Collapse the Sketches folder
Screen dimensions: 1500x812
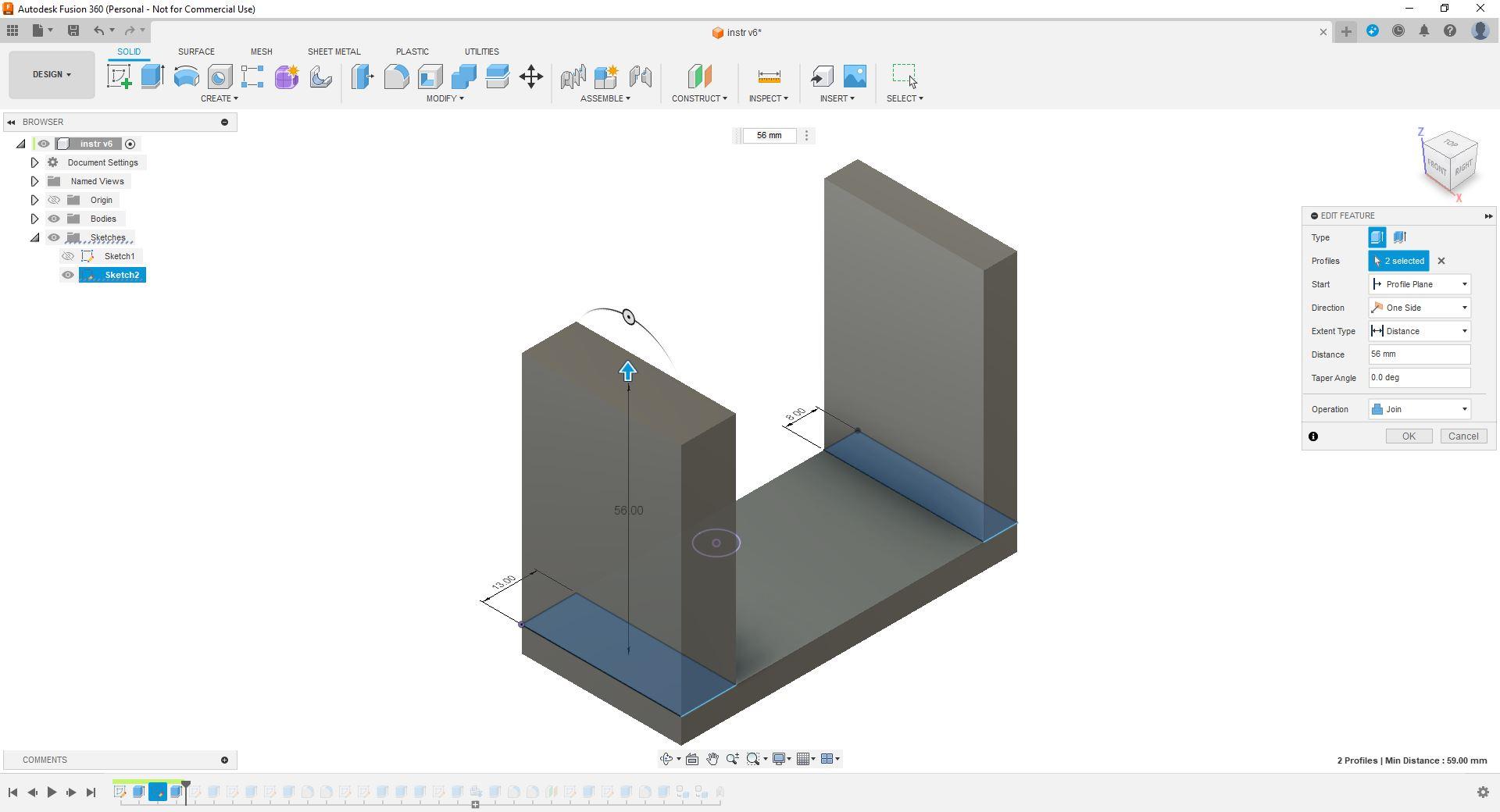coord(34,237)
